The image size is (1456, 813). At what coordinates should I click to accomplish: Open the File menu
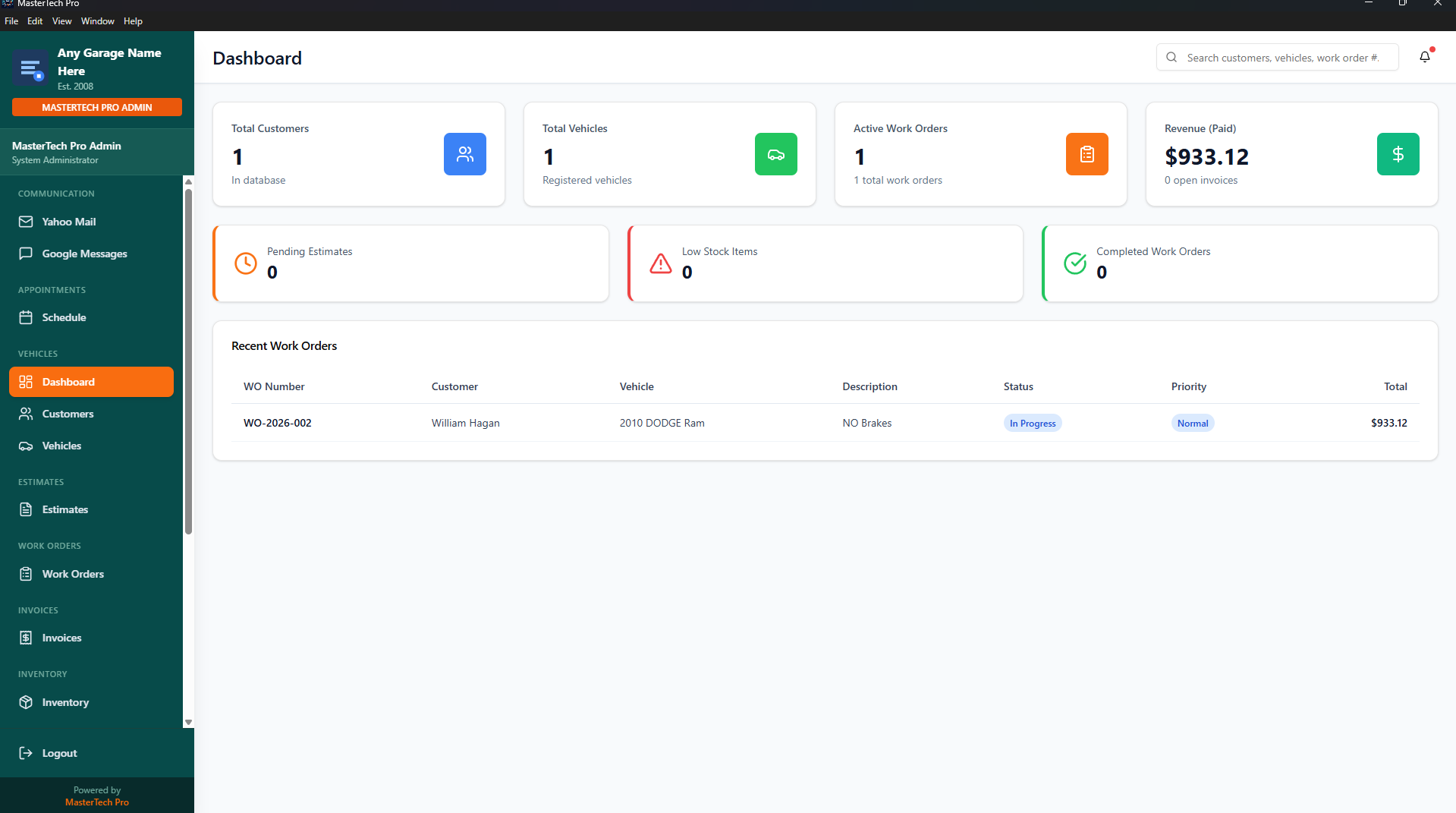pyautogui.click(x=11, y=20)
